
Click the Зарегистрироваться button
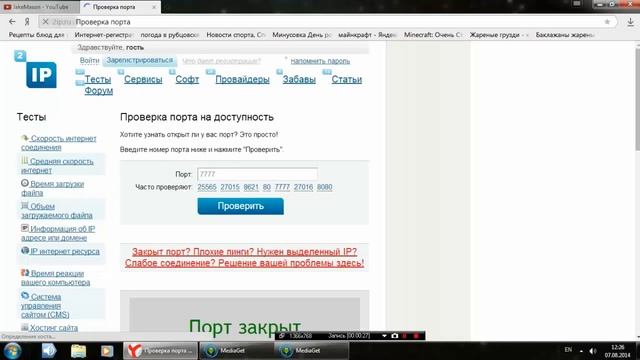[x=140, y=60]
